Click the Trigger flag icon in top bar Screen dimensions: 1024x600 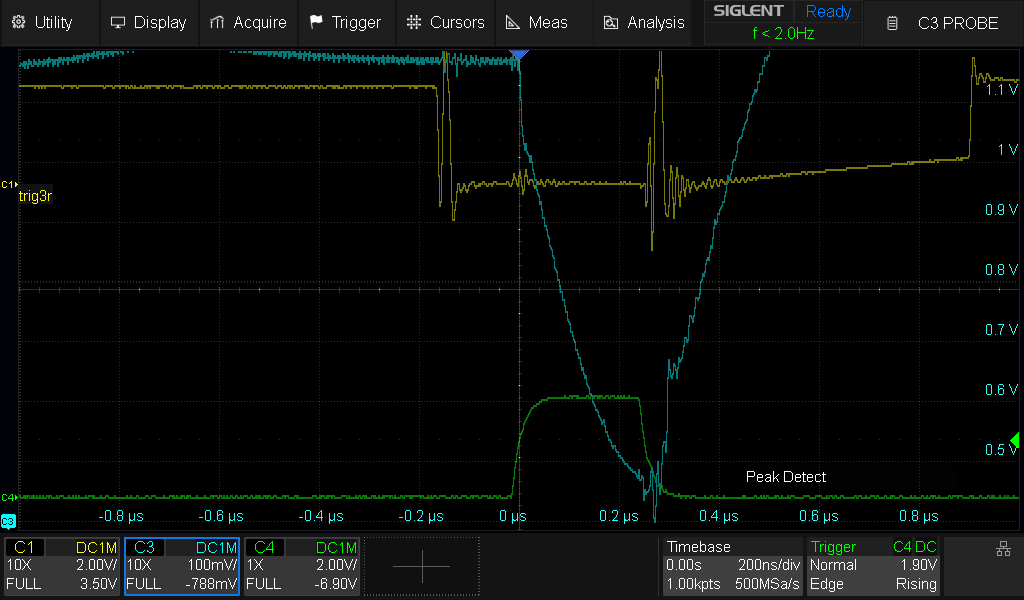[x=317, y=22]
